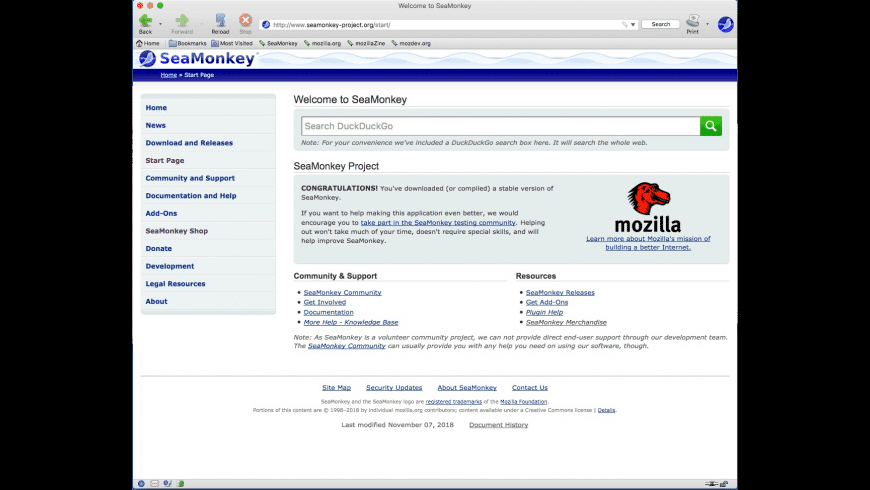Open the Learn more about Mozilla's mission link
The height and width of the screenshot is (490, 870).
(x=648, y=243)
